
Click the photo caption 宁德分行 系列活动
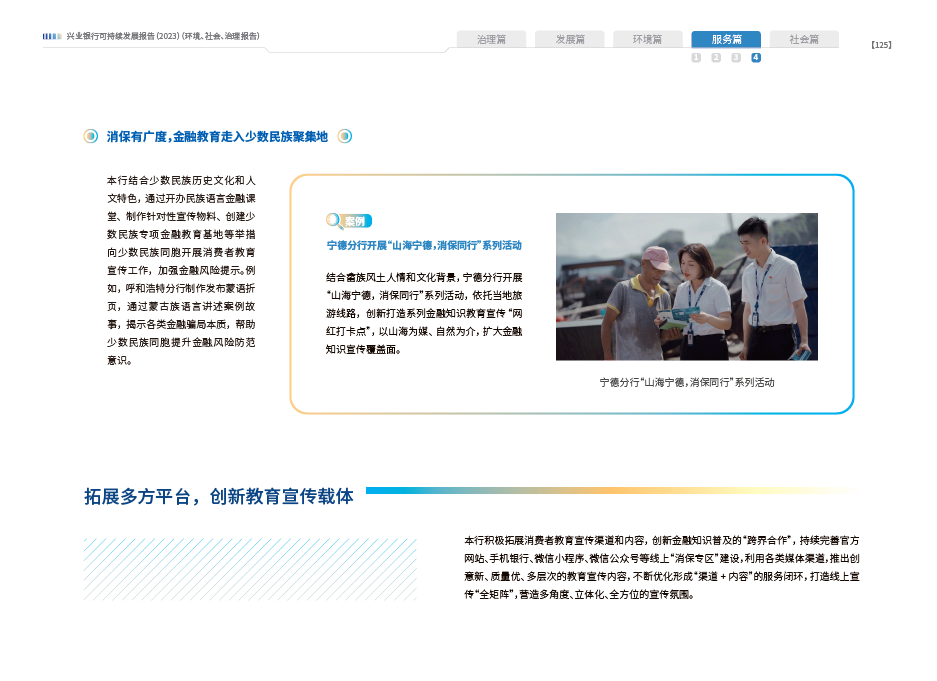(686, 382)
